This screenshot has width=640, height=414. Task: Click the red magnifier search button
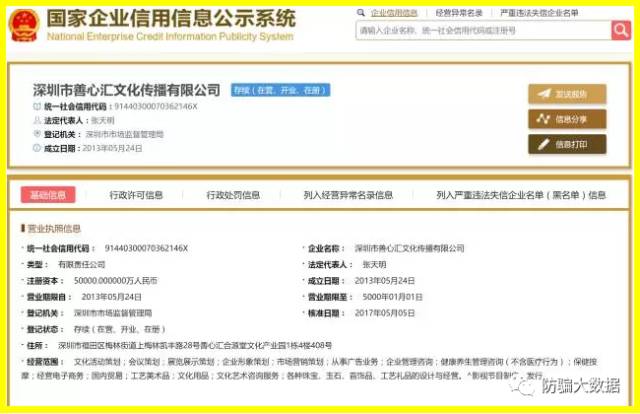621,30
